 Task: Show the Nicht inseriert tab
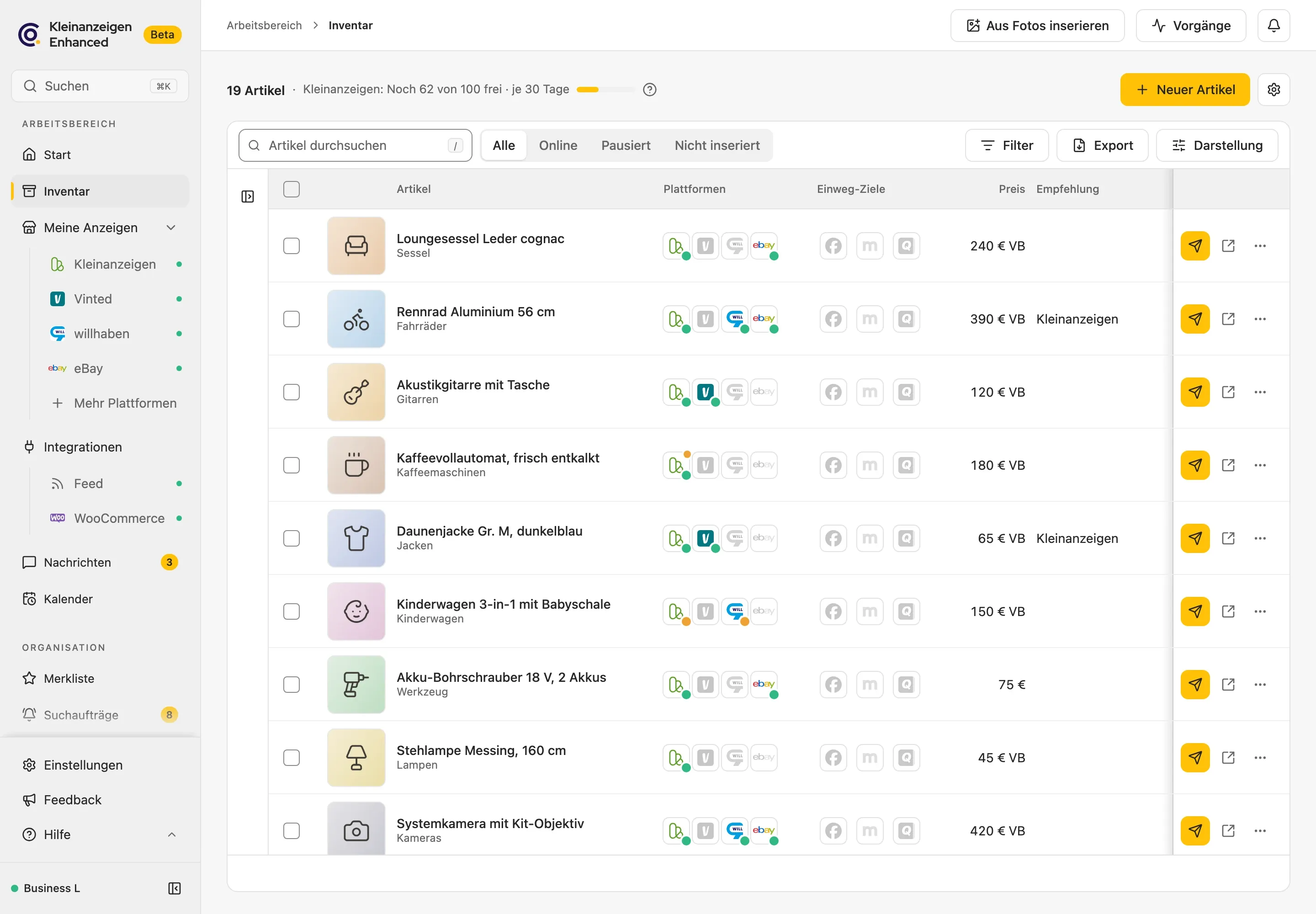click(717, 145)
